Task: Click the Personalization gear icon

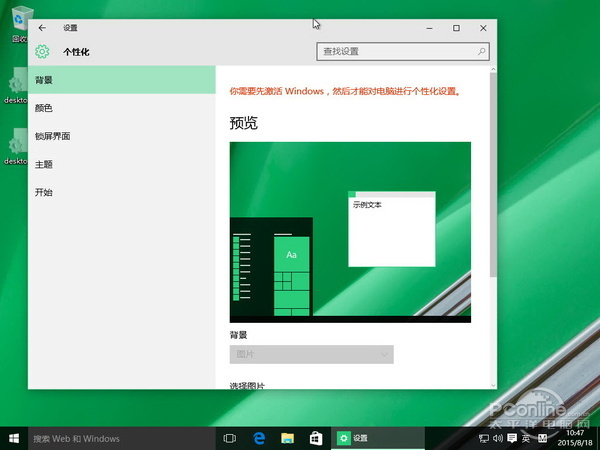Action: (42, 51)
